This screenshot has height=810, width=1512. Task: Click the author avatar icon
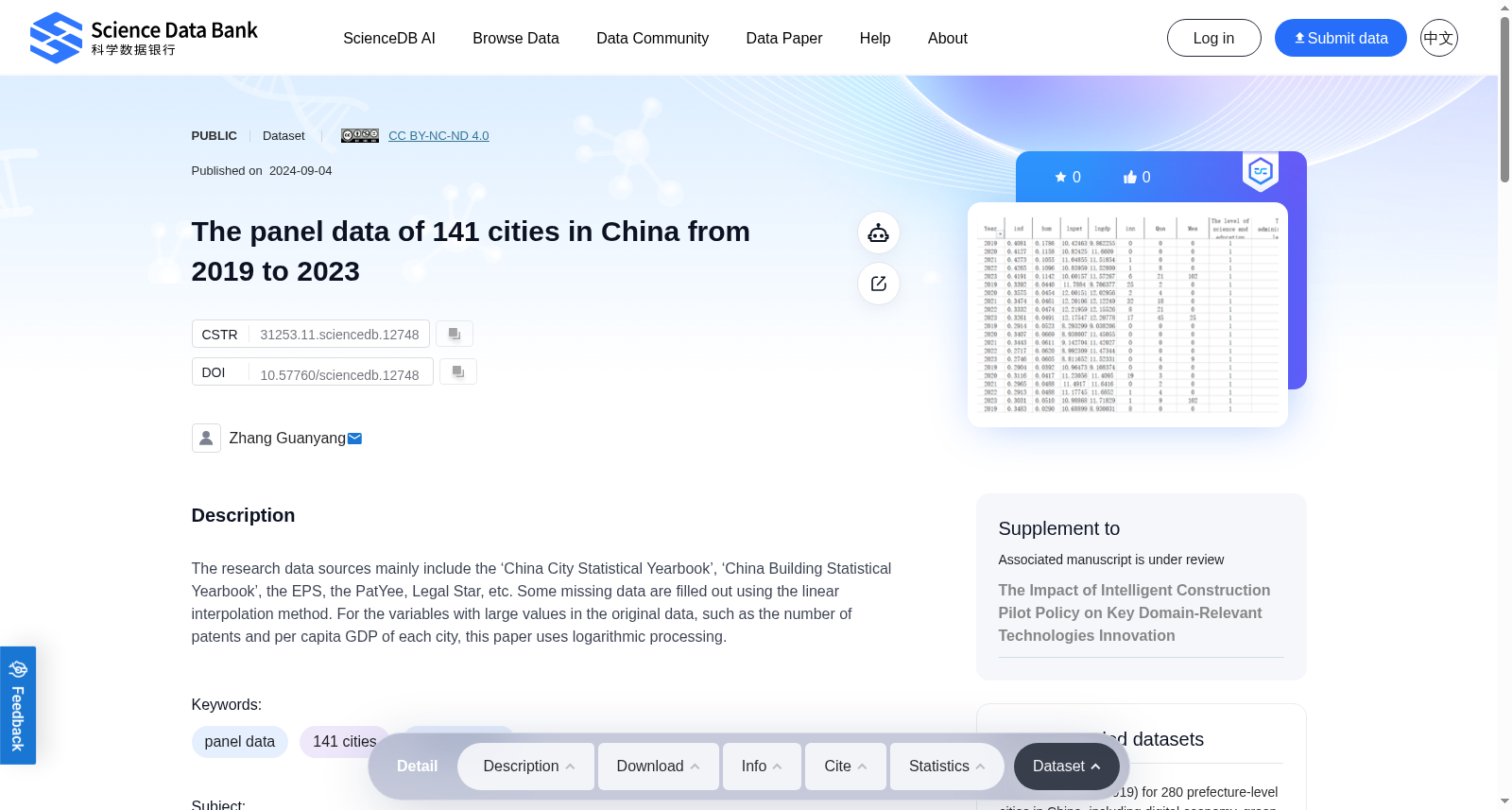tap(206, 438)
